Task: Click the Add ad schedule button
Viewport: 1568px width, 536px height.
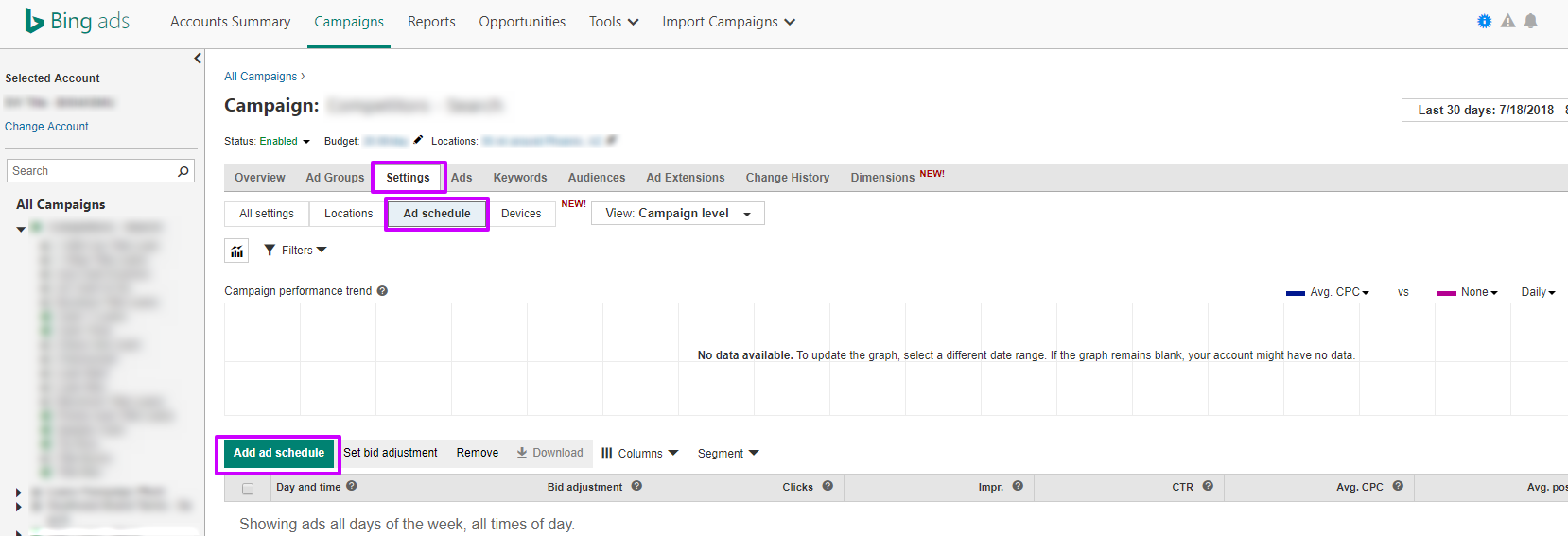Action: [278, 453]
